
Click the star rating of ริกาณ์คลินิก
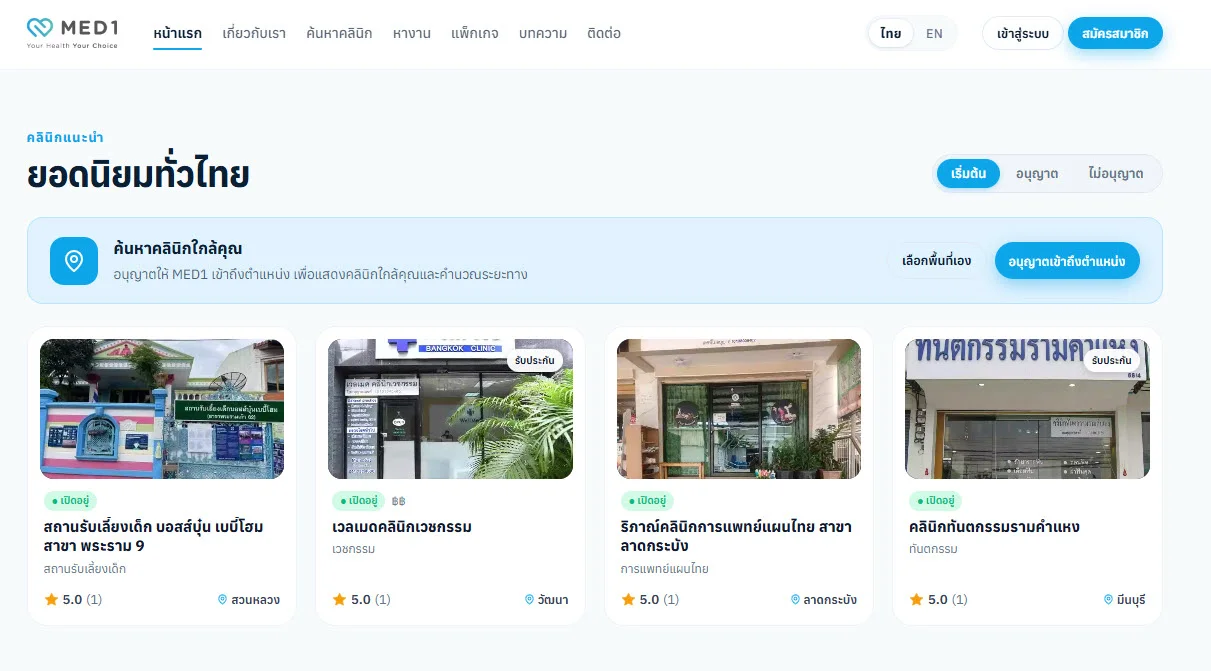pos(650,600)
